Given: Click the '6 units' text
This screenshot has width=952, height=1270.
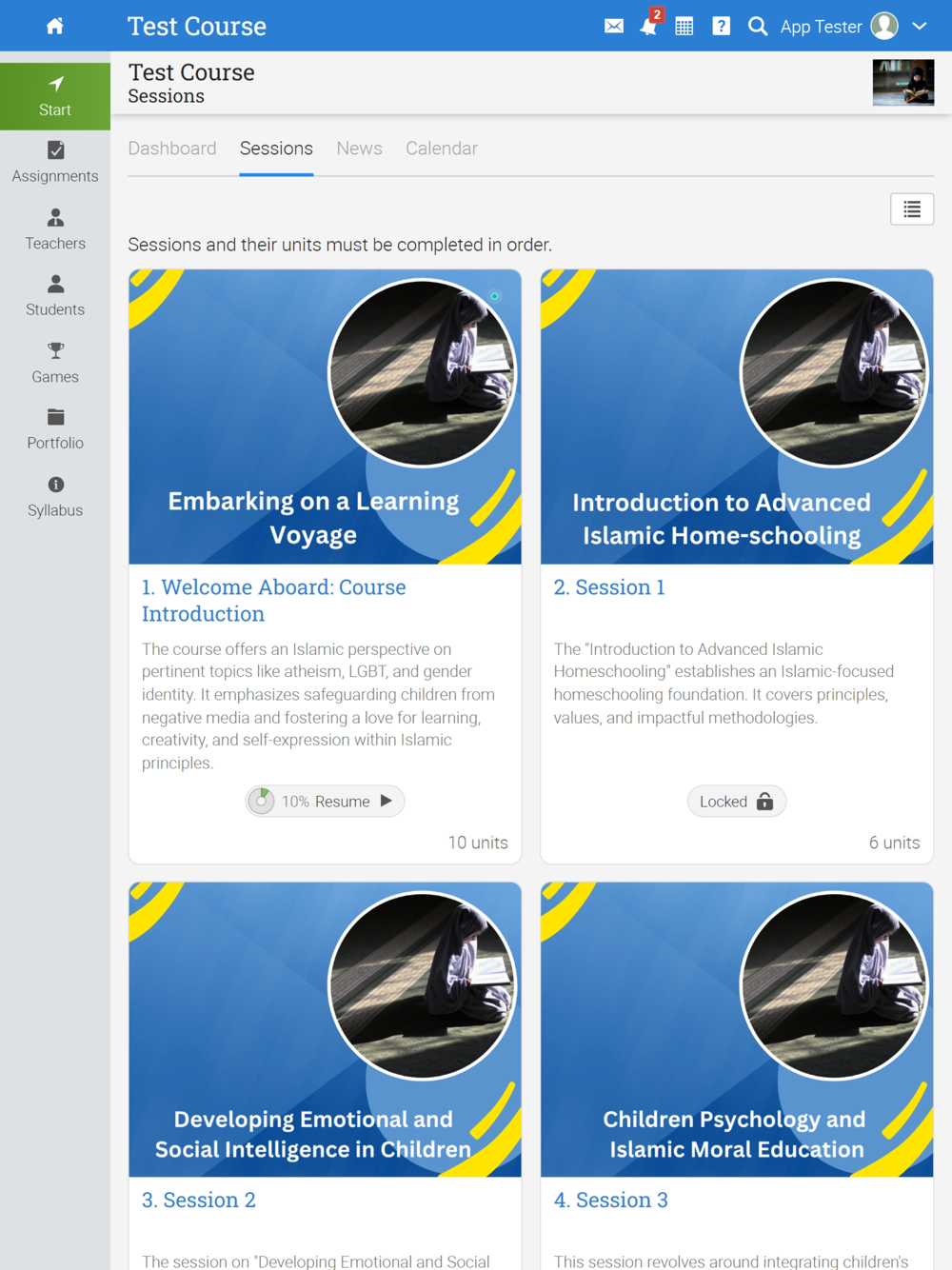Looking at the screenshot, I should pyautogui.click(x=894, y=843).
